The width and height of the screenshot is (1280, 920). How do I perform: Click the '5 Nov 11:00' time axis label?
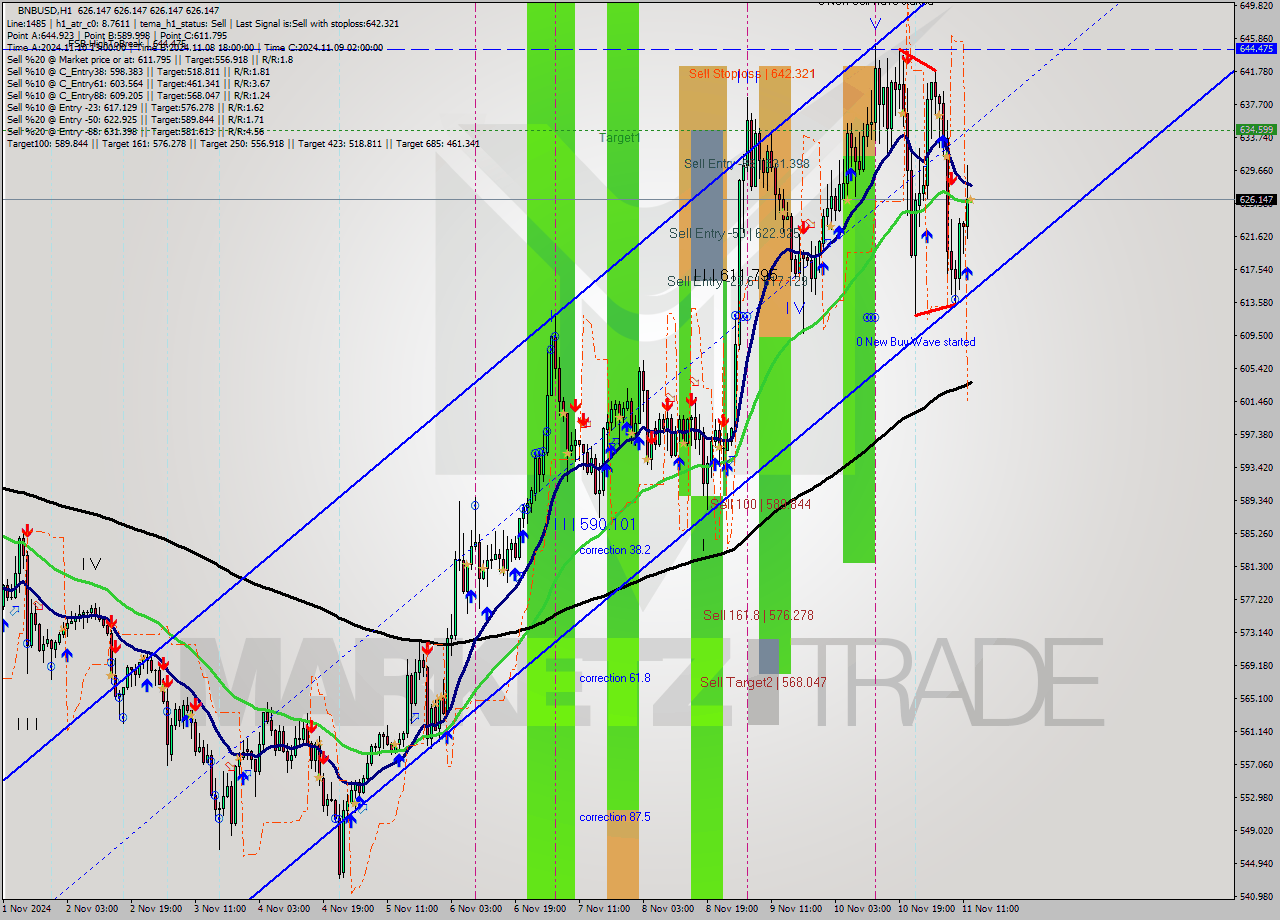(x=412, y=910)
